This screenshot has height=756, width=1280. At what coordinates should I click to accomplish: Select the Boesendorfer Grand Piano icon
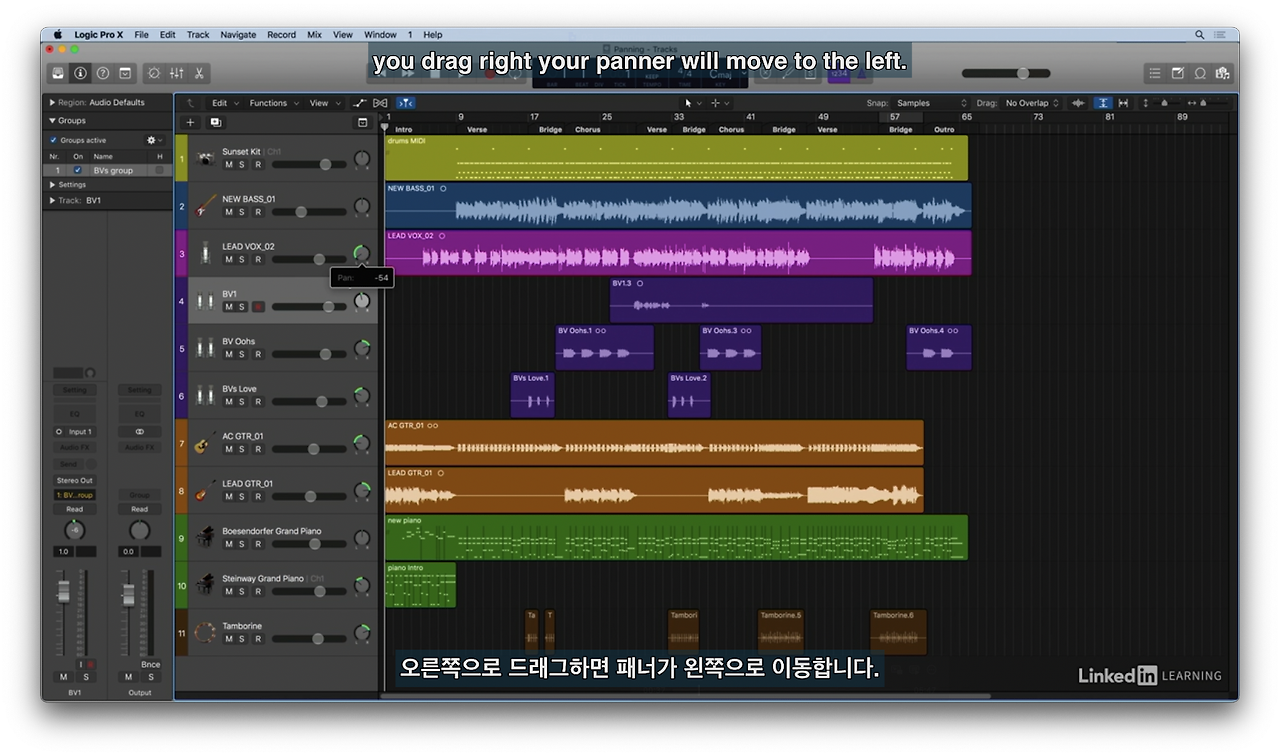tap(206, 537)
